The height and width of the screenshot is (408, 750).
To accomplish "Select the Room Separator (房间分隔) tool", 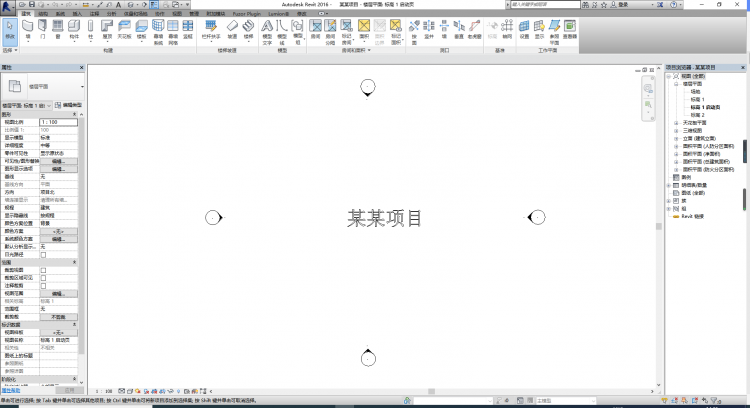I will [x=331, y=32].
